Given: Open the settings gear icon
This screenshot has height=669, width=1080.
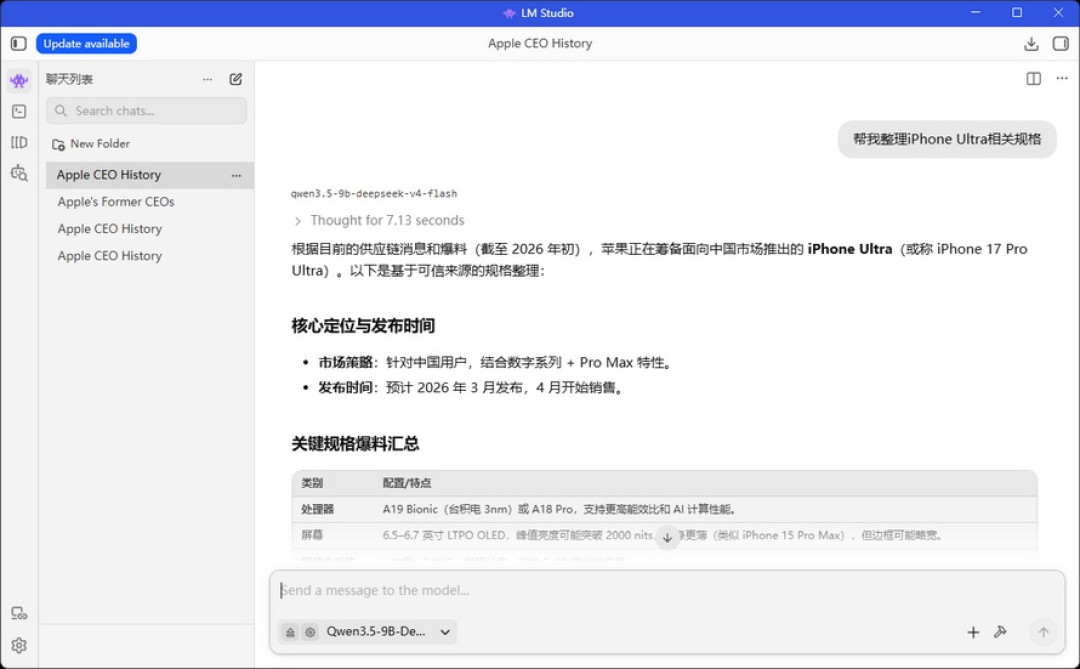Looking at the screenshot, I should 19,646.
